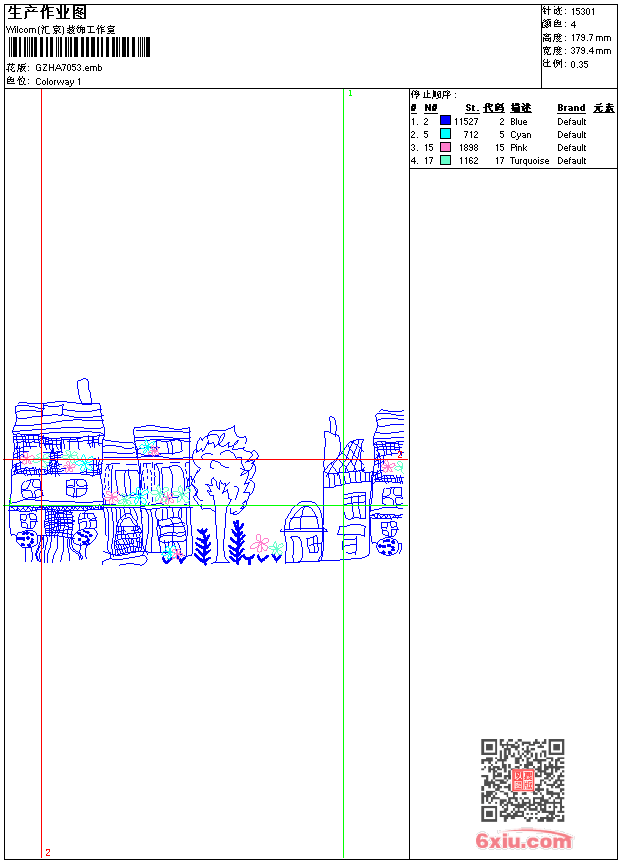Click the Cyan thread color swatch
The height and width of the screenshot is (860, 620).
[x=446, y=134]
